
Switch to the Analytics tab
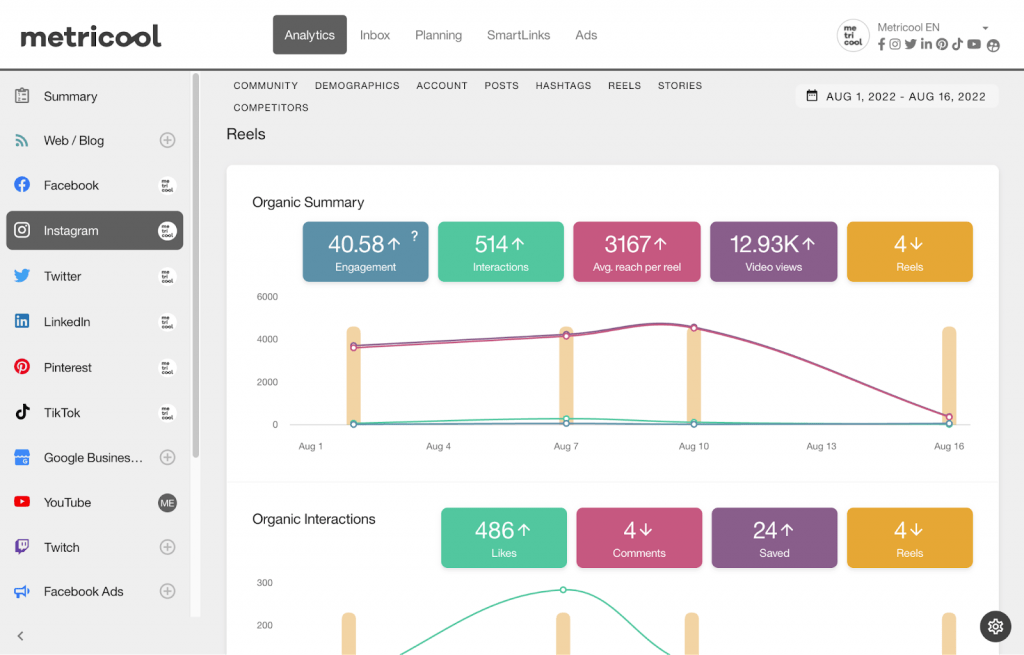click(x=310, y=35)
